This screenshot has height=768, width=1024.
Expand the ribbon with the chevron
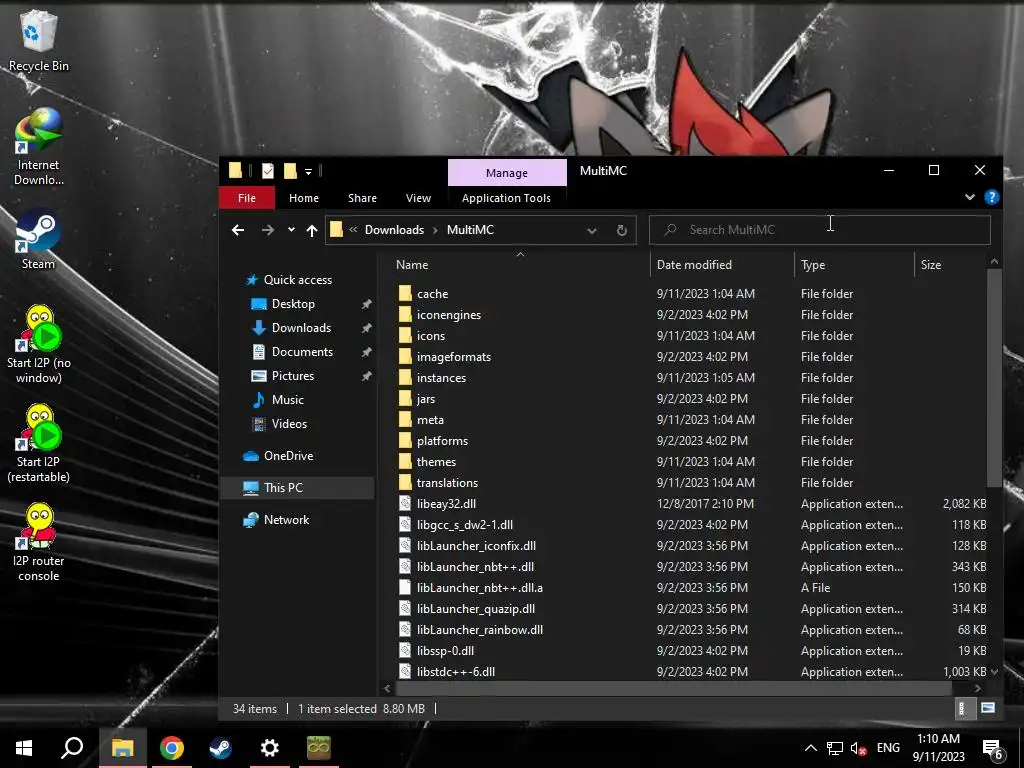point(970,197)
